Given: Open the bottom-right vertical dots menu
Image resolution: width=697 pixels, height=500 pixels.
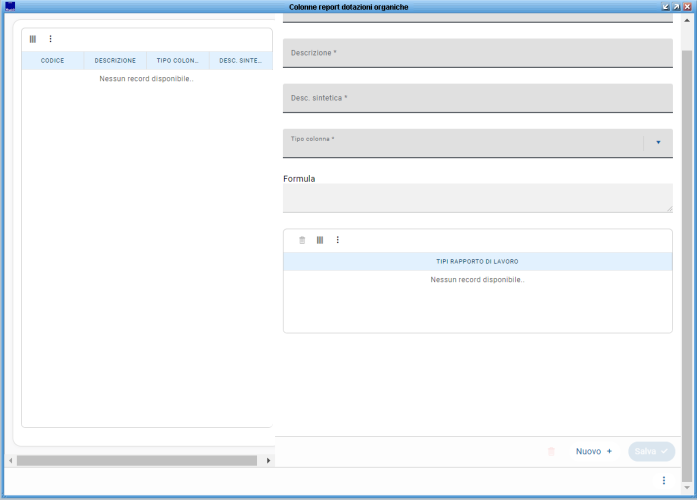Looking at the screenshot, I should click(x=664, y=480).
